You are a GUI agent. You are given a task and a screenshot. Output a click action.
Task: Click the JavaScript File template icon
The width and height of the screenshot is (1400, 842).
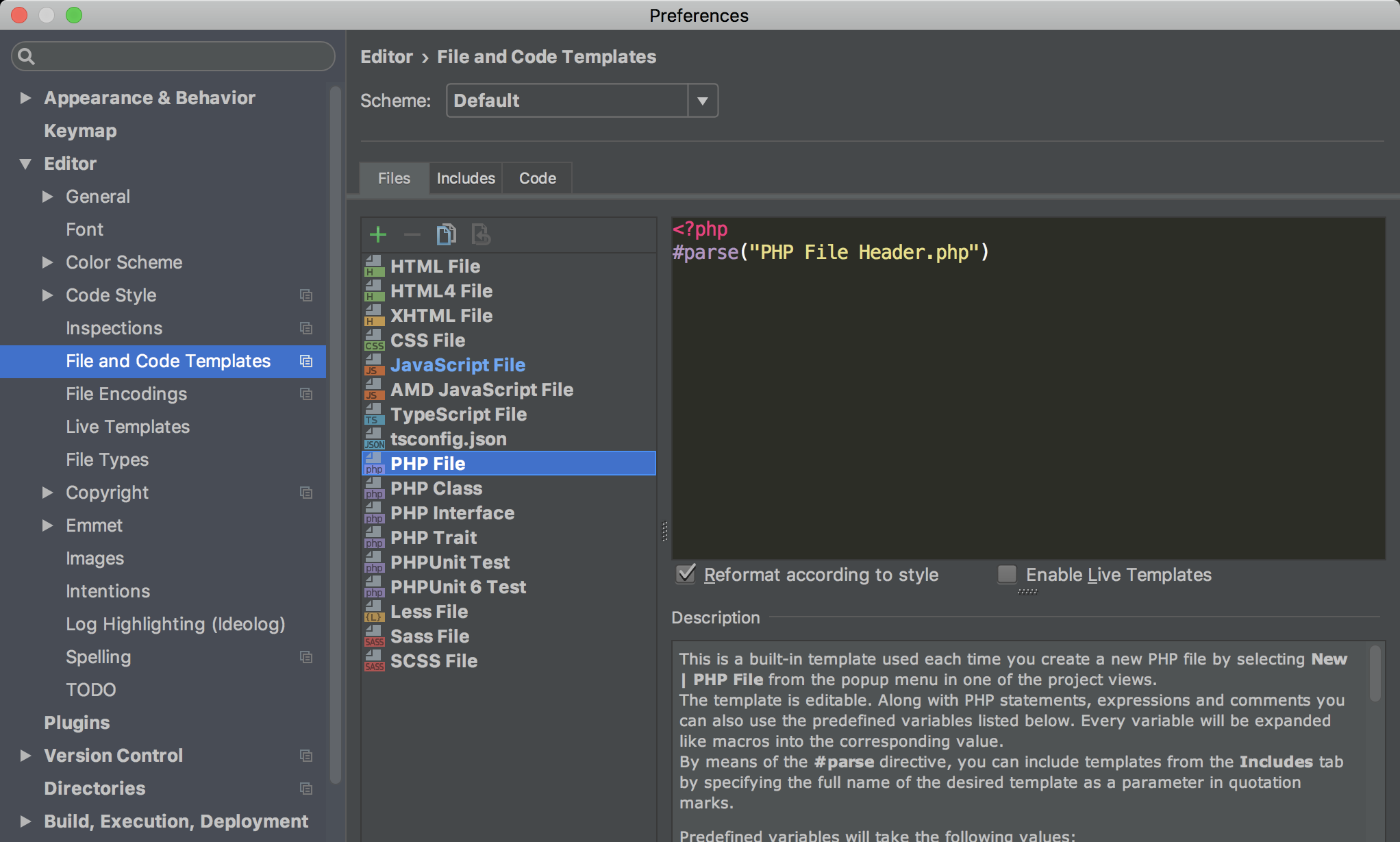pyautogui.click(x=374, y=365)
